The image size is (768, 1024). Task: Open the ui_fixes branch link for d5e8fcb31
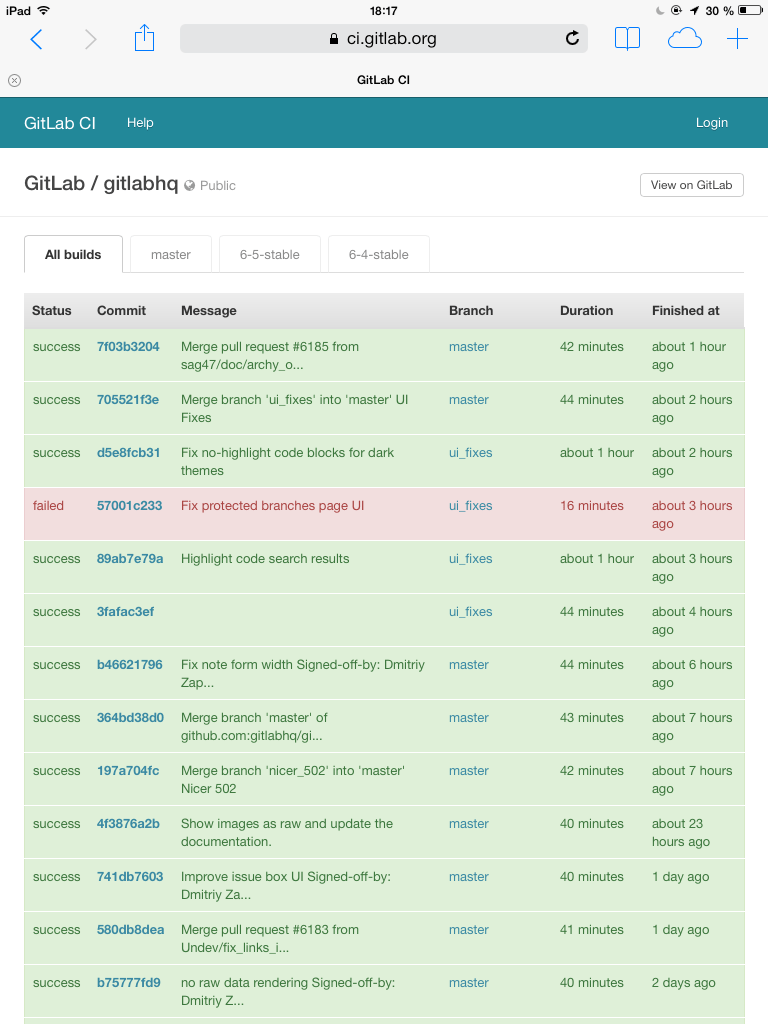(x=470, y=453)
